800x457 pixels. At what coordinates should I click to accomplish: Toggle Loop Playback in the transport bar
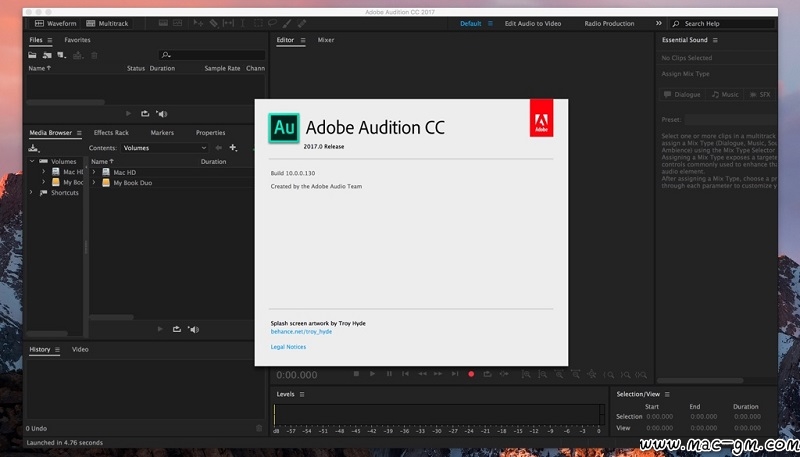point(487,374)
